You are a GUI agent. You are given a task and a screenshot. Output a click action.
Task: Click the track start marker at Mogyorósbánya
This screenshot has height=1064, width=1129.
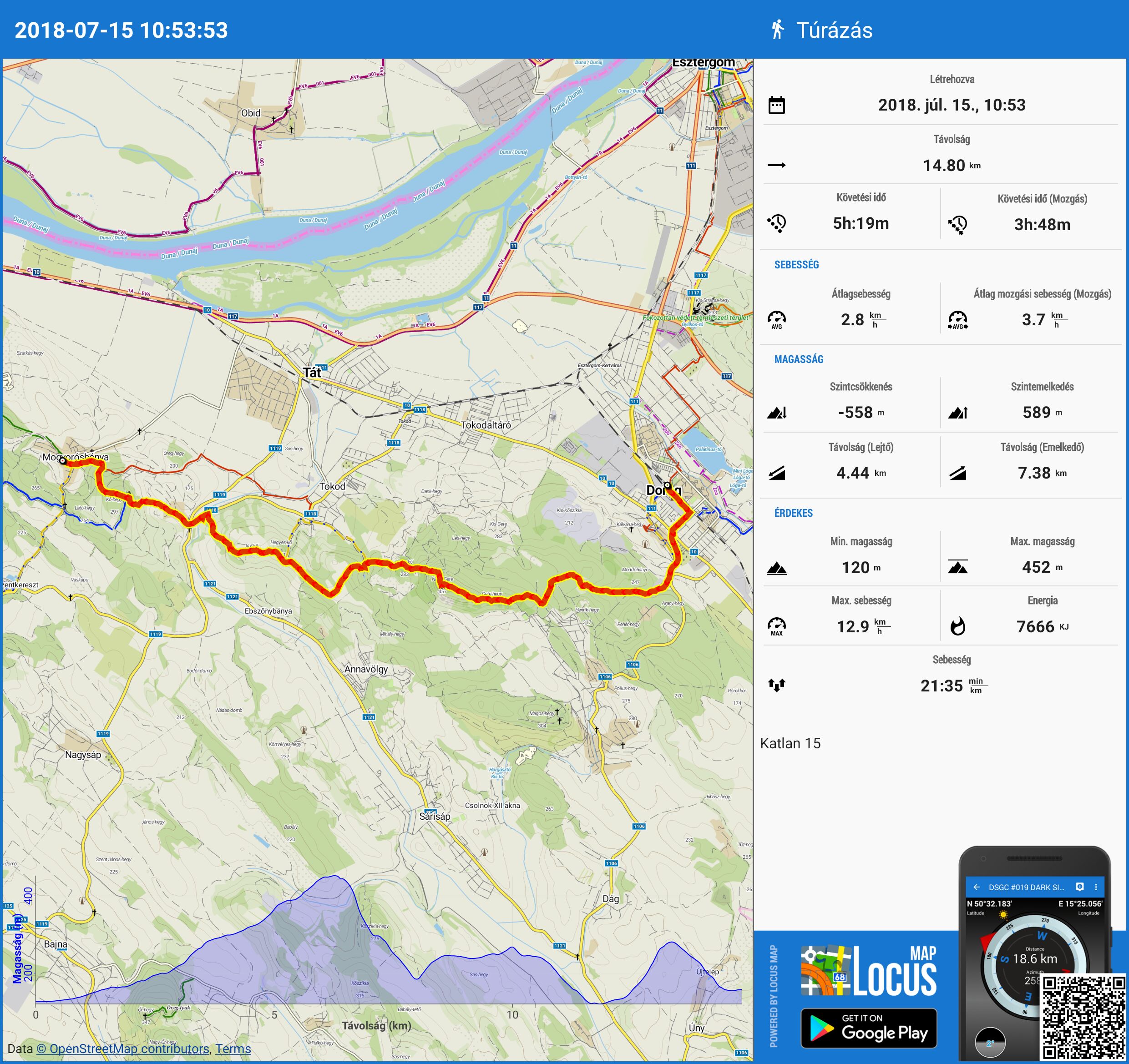63,461
